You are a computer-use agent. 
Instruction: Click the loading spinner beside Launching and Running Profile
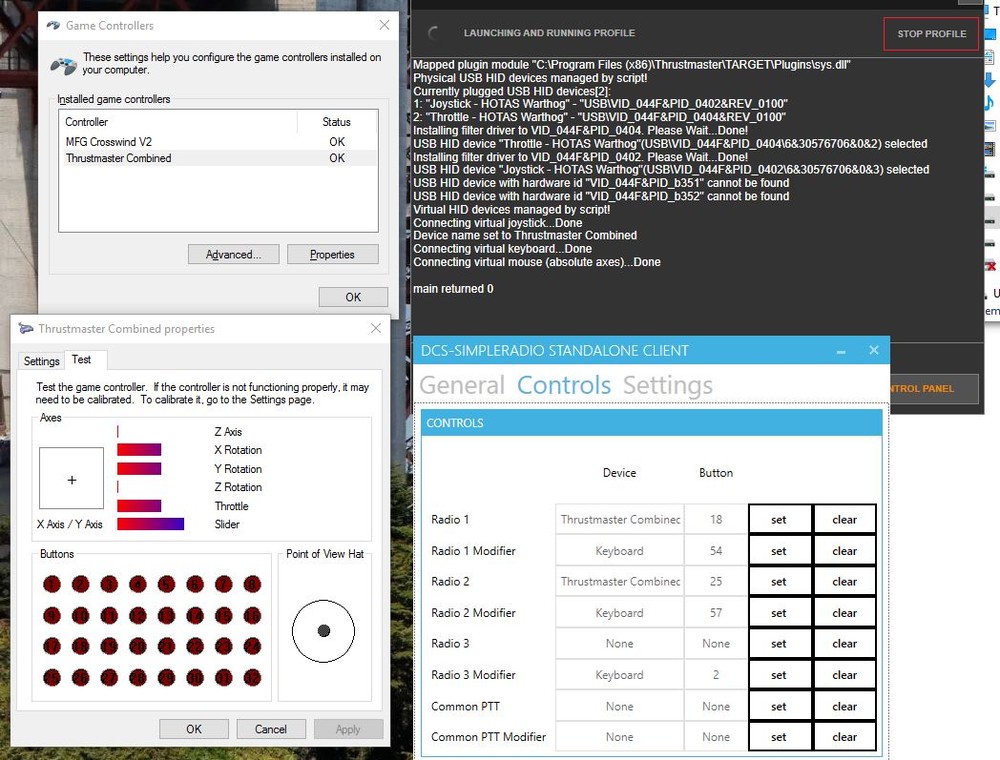click(434, 33)
